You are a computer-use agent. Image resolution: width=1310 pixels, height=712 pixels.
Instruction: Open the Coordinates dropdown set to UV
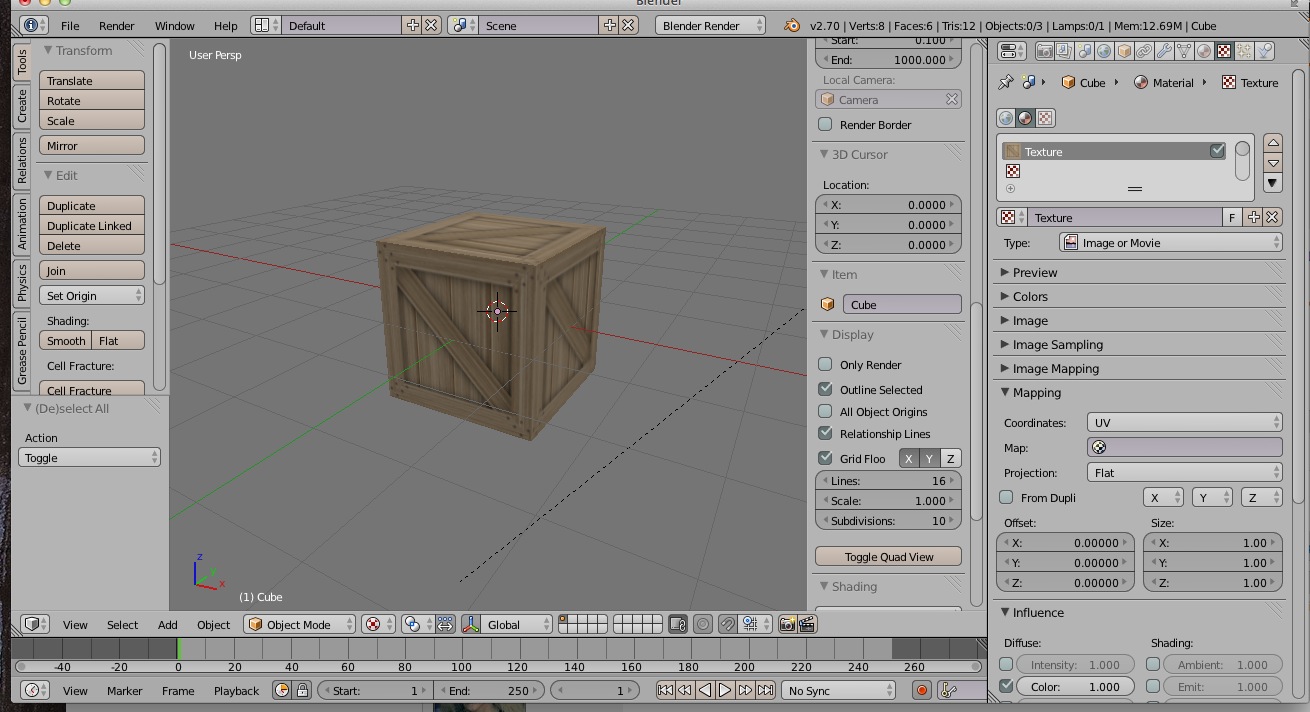(x=1185, y=422)
